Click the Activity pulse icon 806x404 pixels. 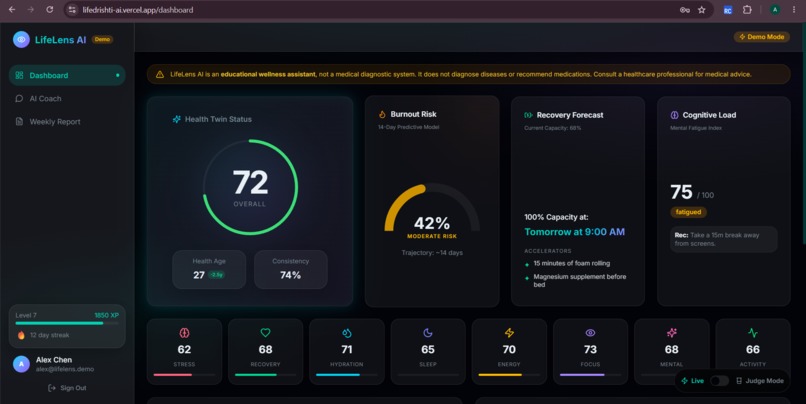tap(753, 333)
